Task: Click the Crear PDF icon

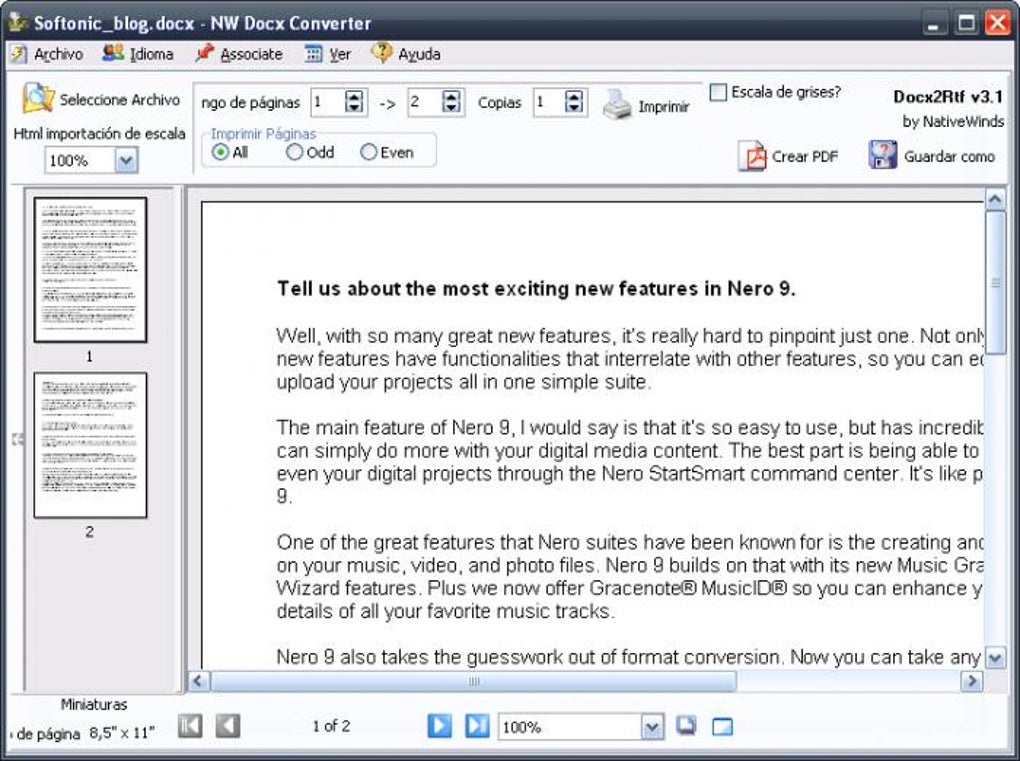Action: pos(752,156)
